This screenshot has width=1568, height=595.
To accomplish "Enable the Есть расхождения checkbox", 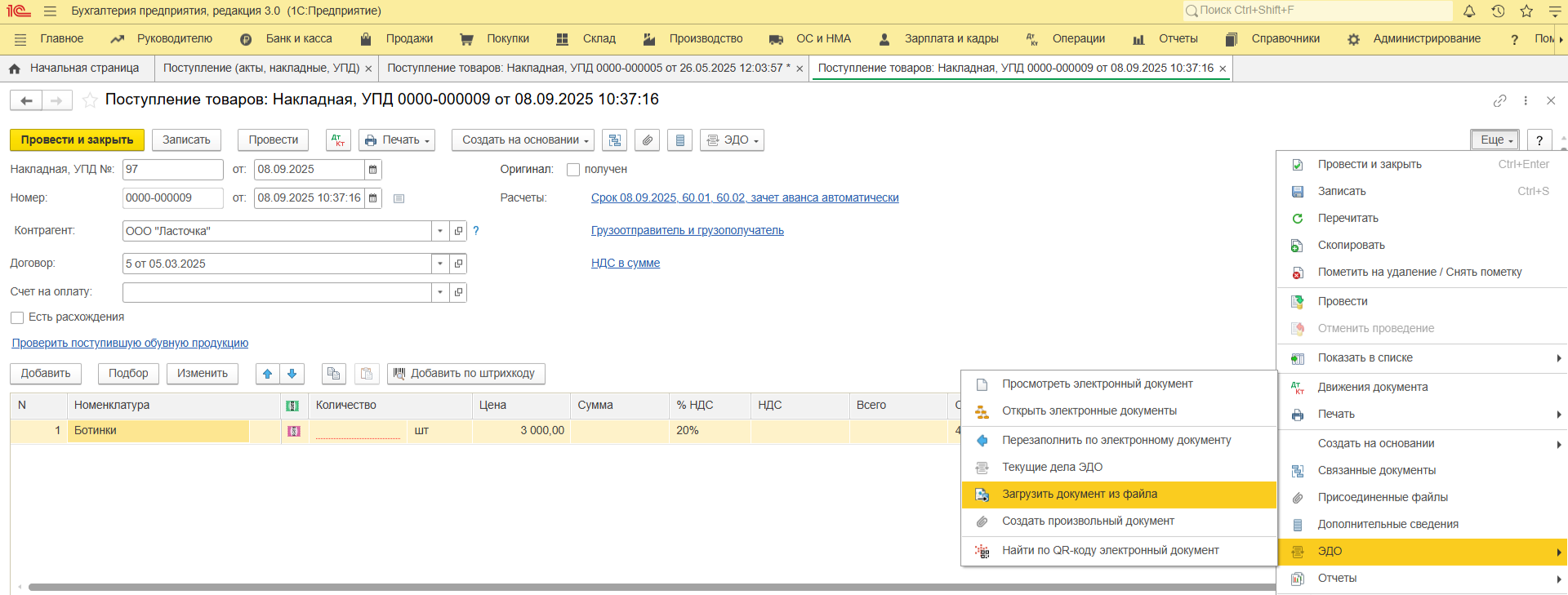I will [17, 317].
